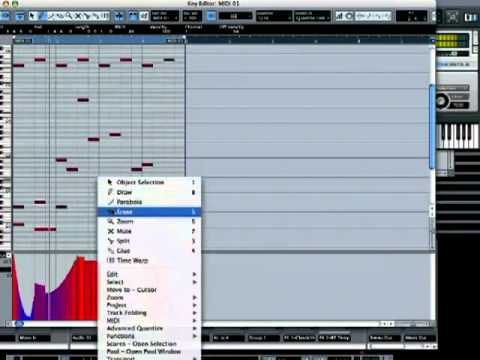Click the MIDI input record icon

[x=349, y=16]
